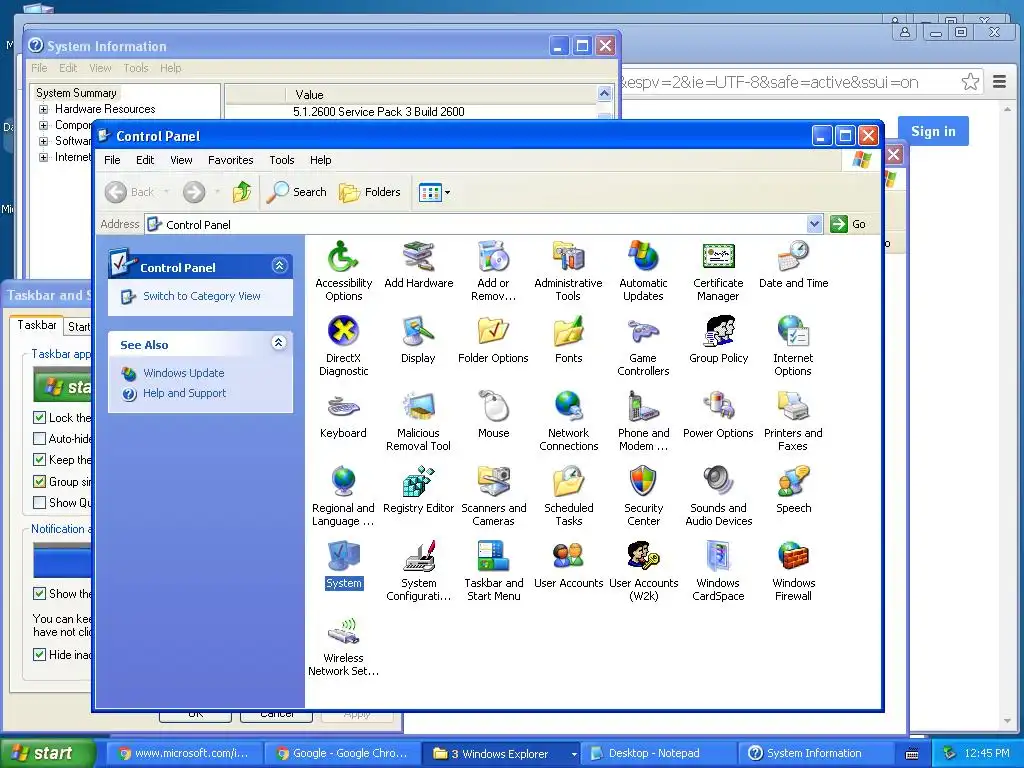1024x768 pixels.
Task: Open Control Panel Favorites menu
Action: [x=231, y=160]
